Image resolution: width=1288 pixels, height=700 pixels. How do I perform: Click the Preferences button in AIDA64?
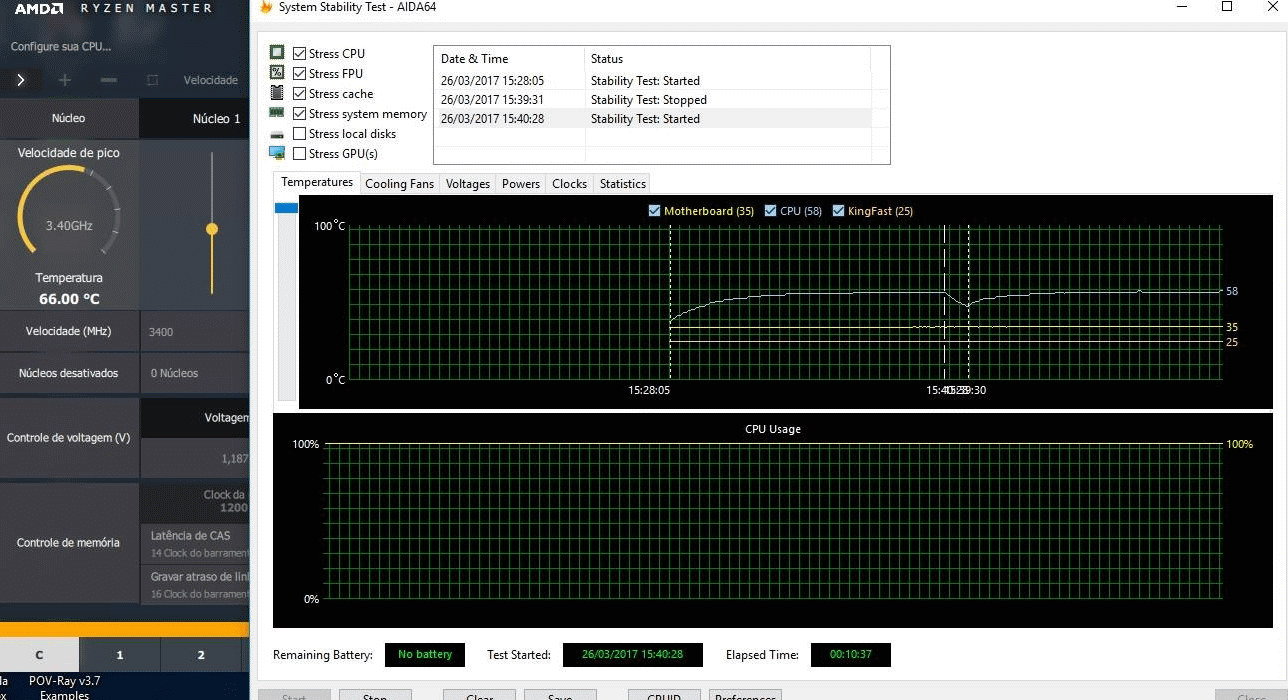[745, 695]
